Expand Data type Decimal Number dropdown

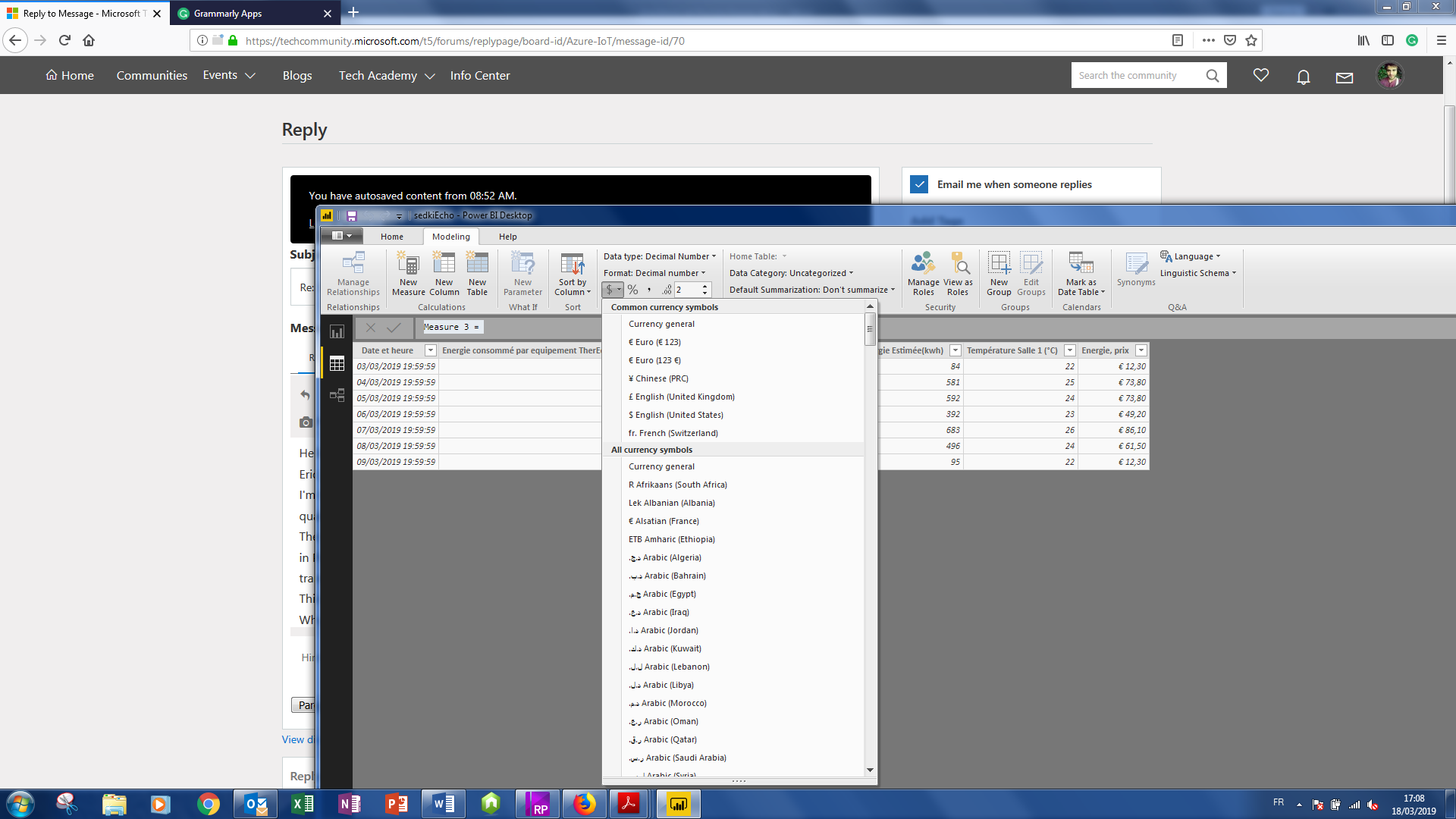coord(659,256)
